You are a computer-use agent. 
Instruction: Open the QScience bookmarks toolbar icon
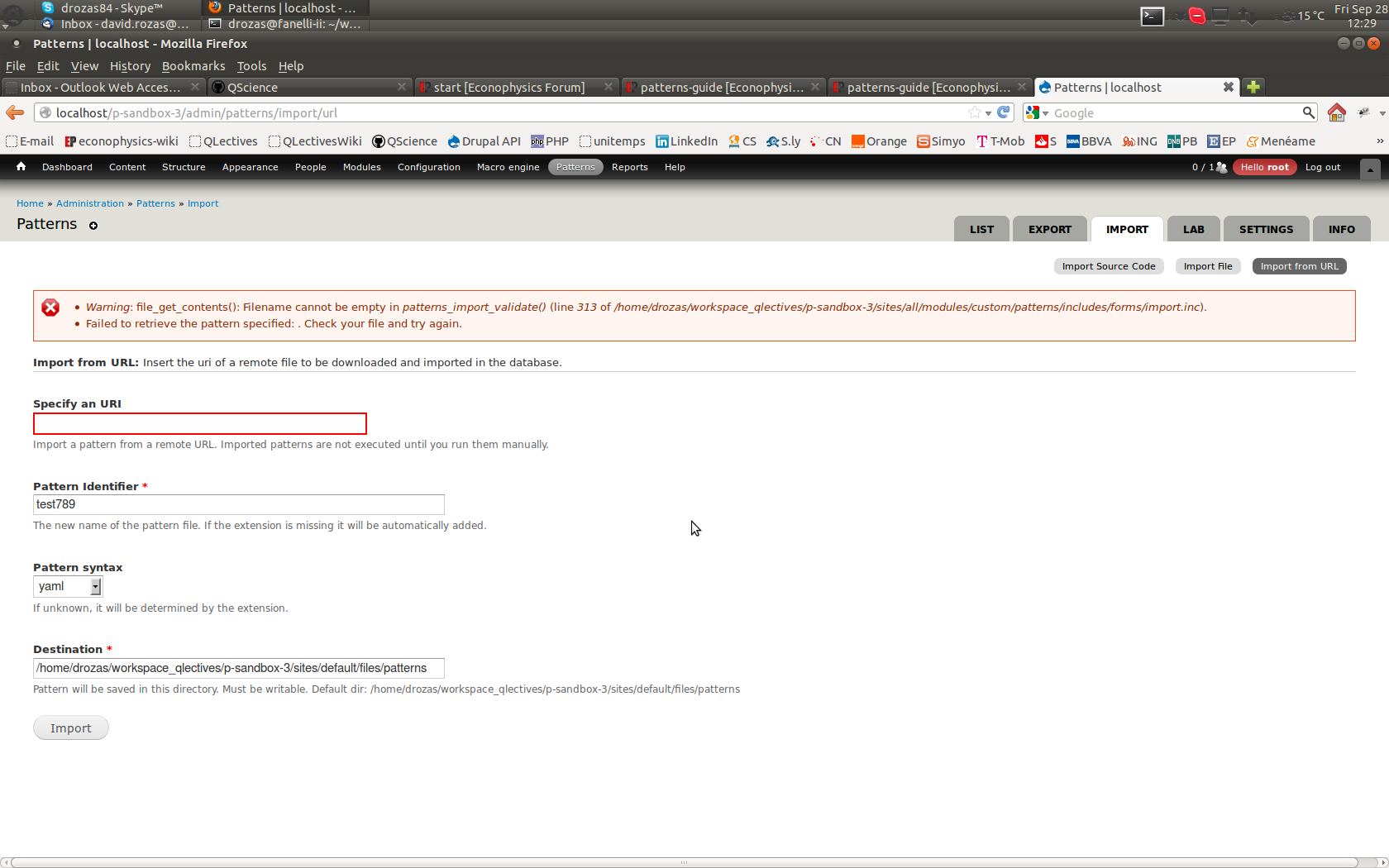(x=403, y=141)
